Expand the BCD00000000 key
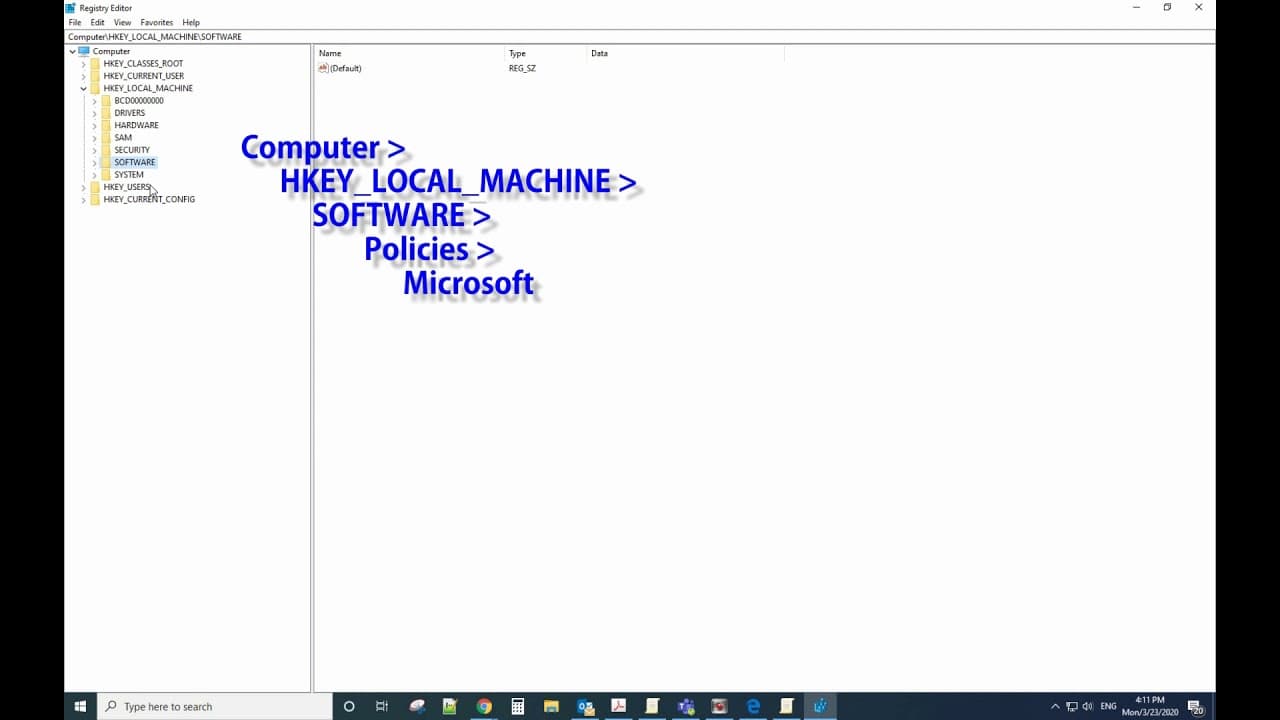 tap(94, 101)
